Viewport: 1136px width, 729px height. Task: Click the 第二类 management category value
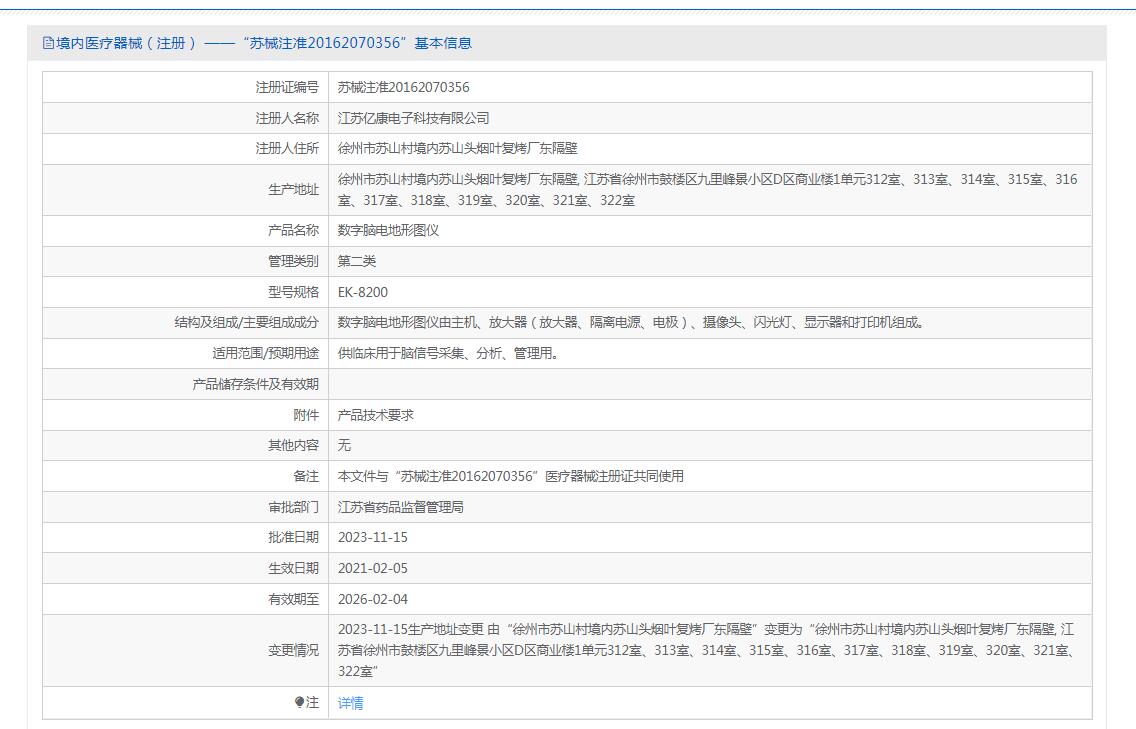357,261
